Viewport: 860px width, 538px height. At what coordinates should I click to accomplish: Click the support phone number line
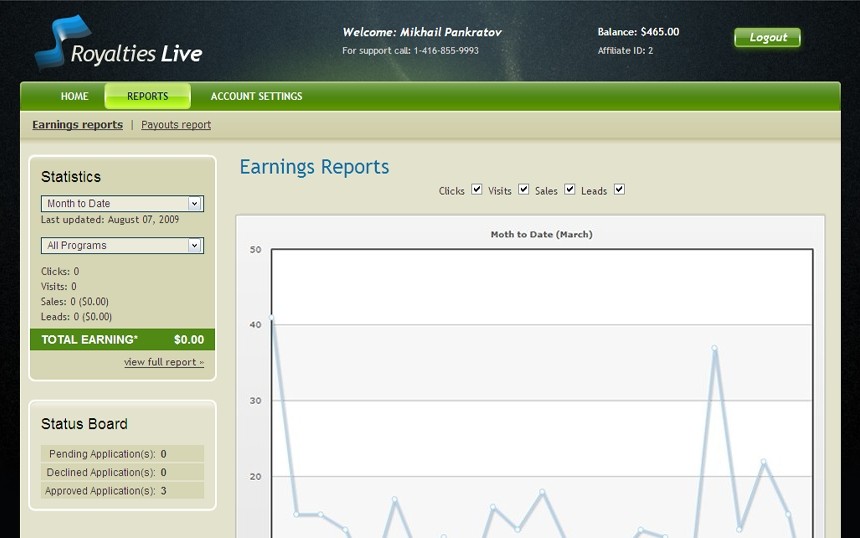410,50
